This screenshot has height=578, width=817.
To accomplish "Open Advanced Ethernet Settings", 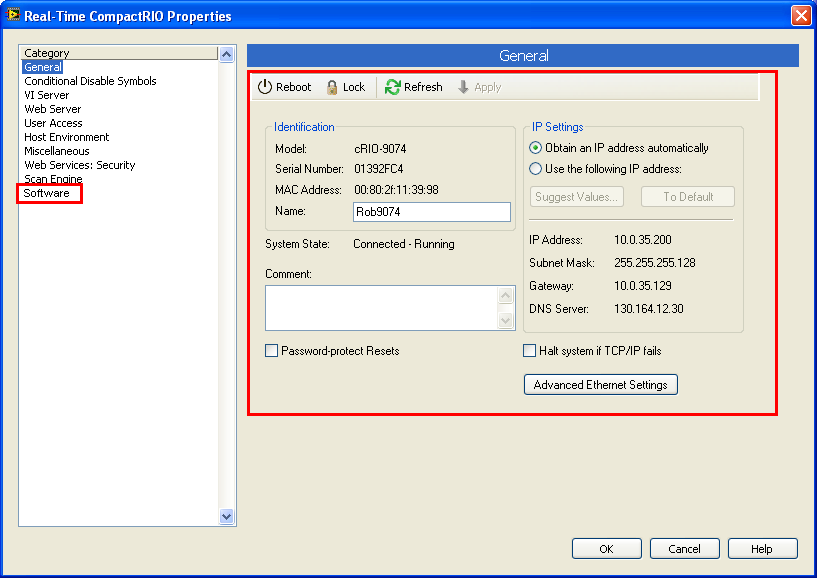I will click(600, 385).
